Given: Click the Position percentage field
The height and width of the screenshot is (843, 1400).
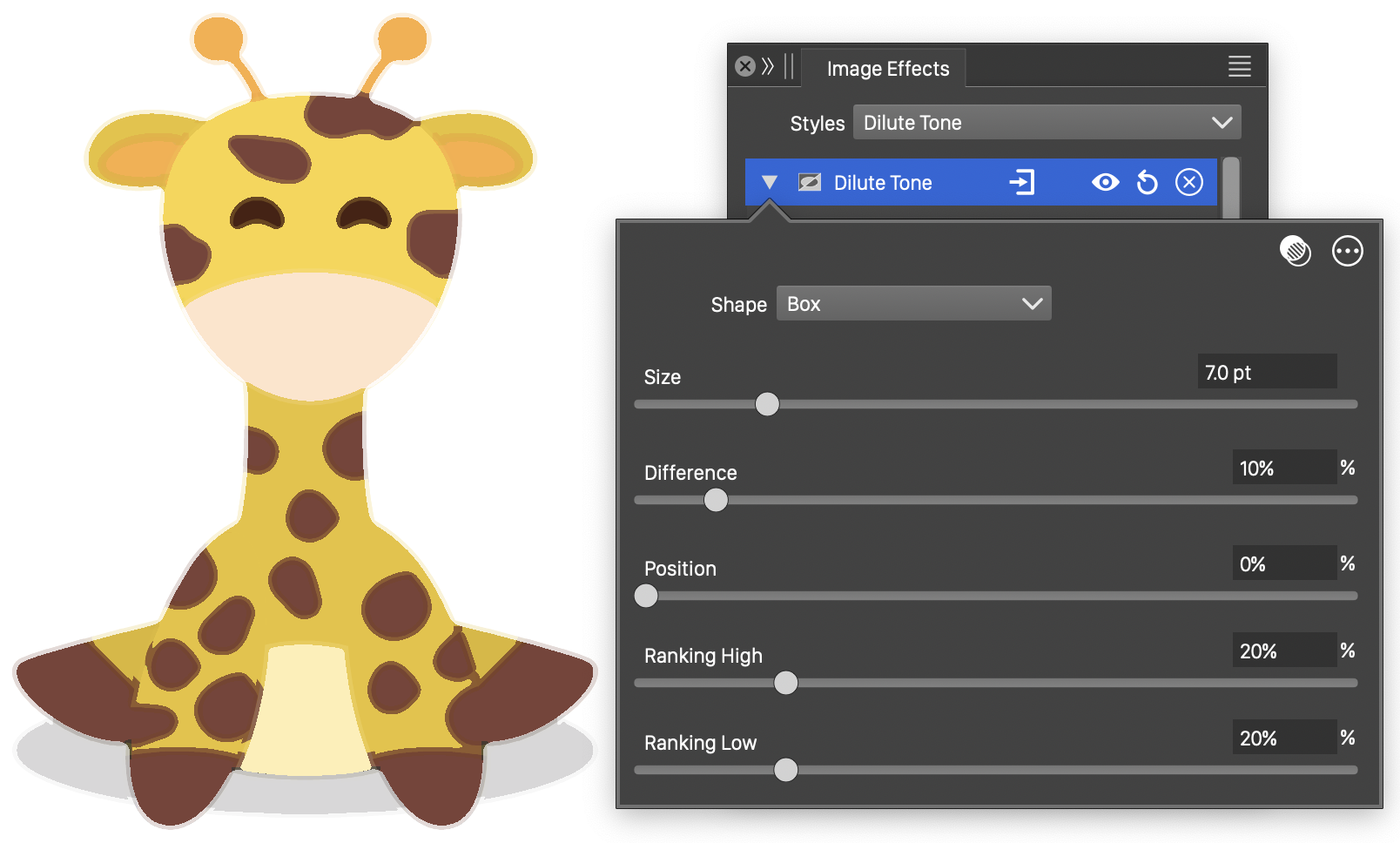Looking at the screenshot, I should [x=1283, y=564].
